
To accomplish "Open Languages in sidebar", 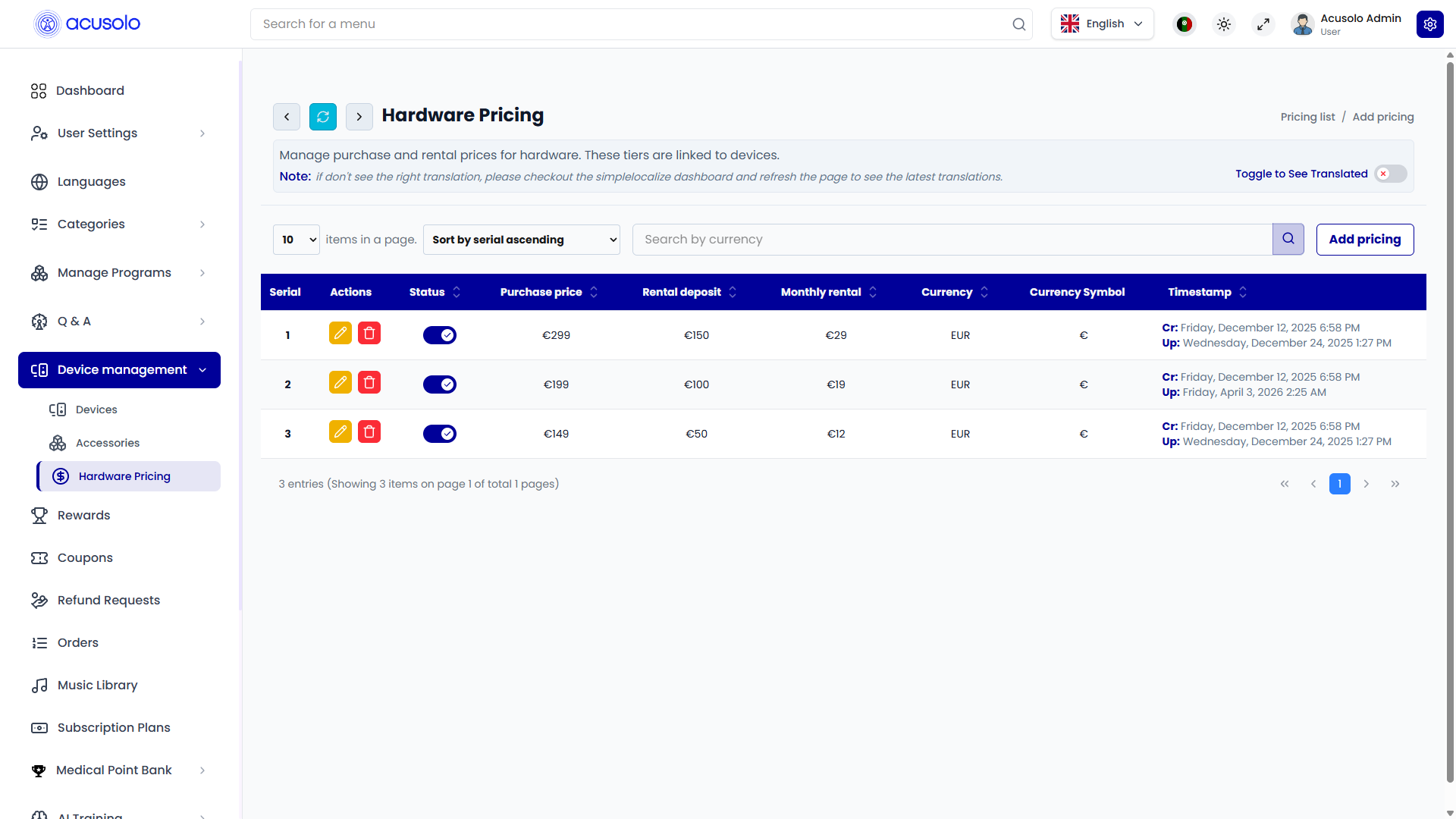I will pyautogui.click(x=119, y=182).
